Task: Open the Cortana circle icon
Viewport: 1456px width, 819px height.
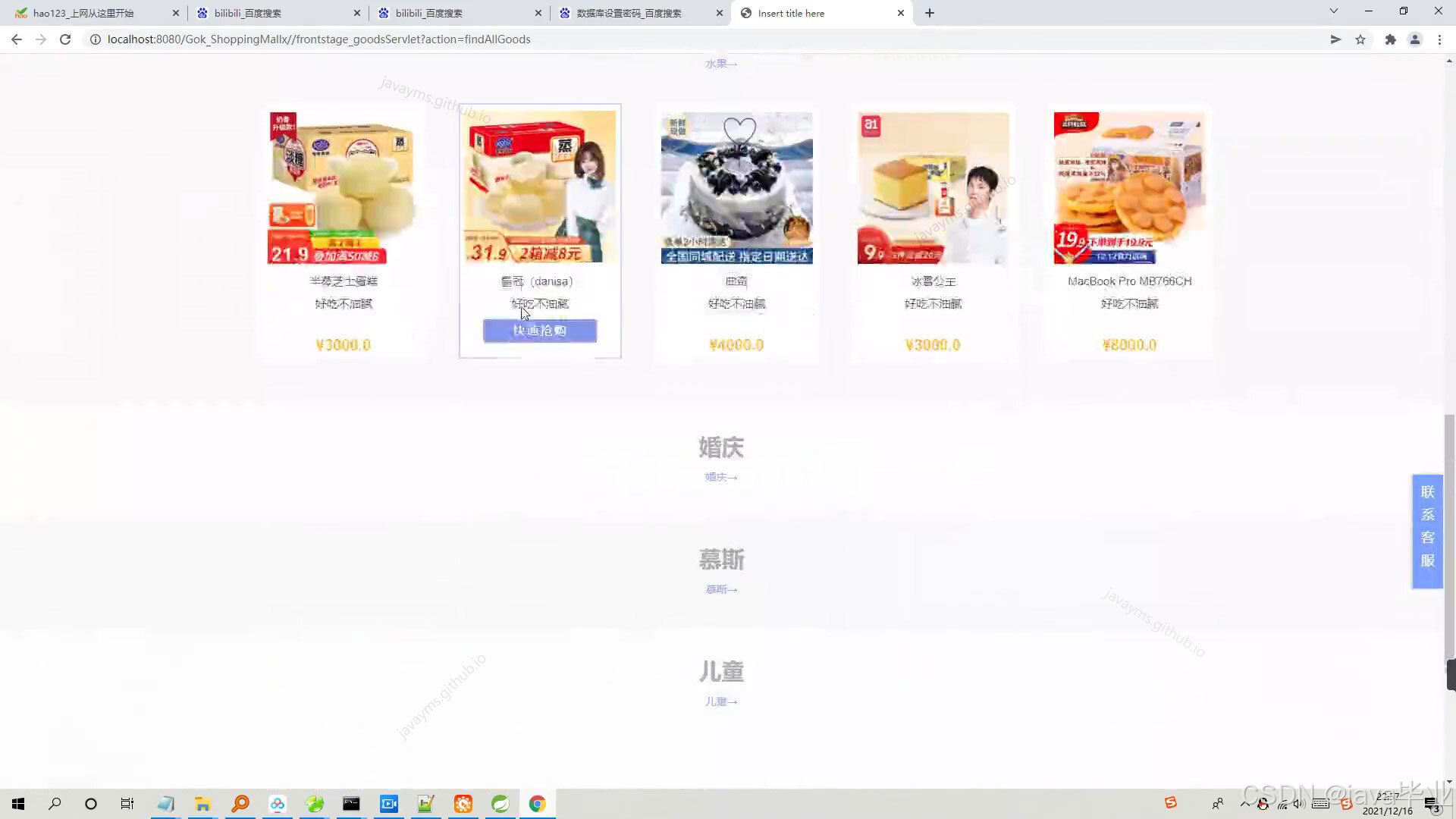Action: click(x=91, y=804)
